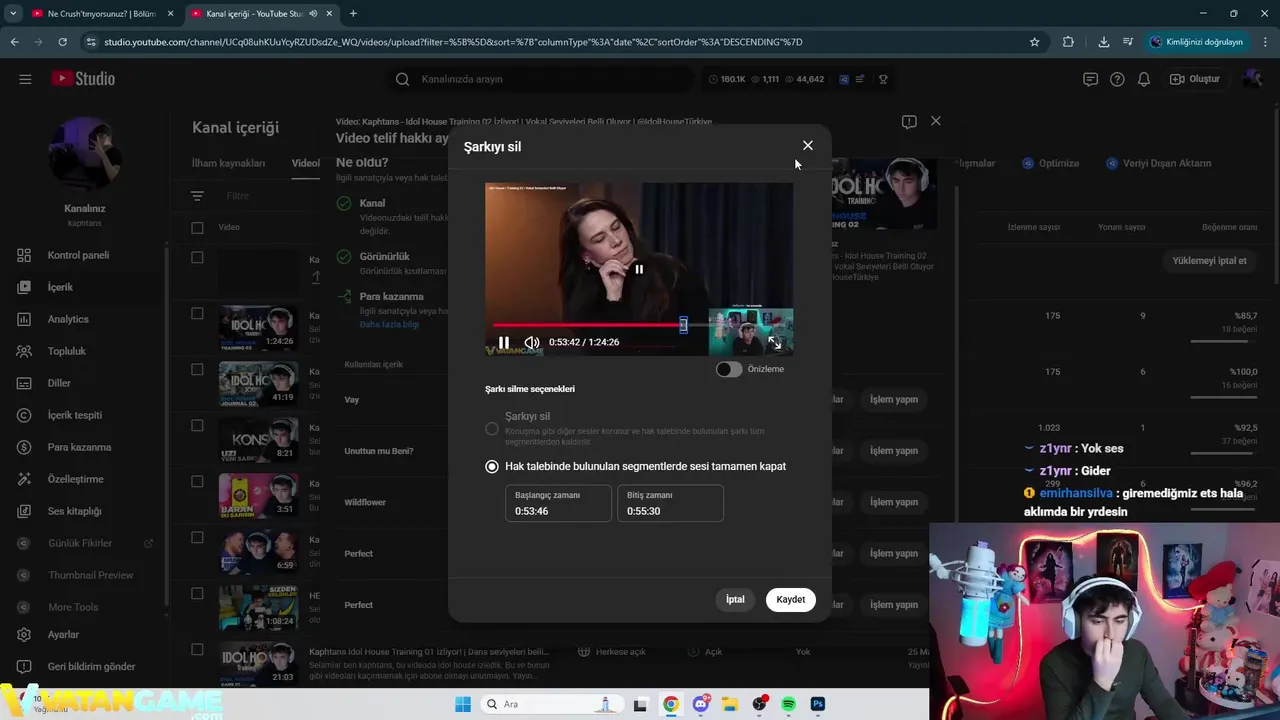Click the İptal button
The width and height of the screenshot is (1280, 720).
tap(735, 599)
